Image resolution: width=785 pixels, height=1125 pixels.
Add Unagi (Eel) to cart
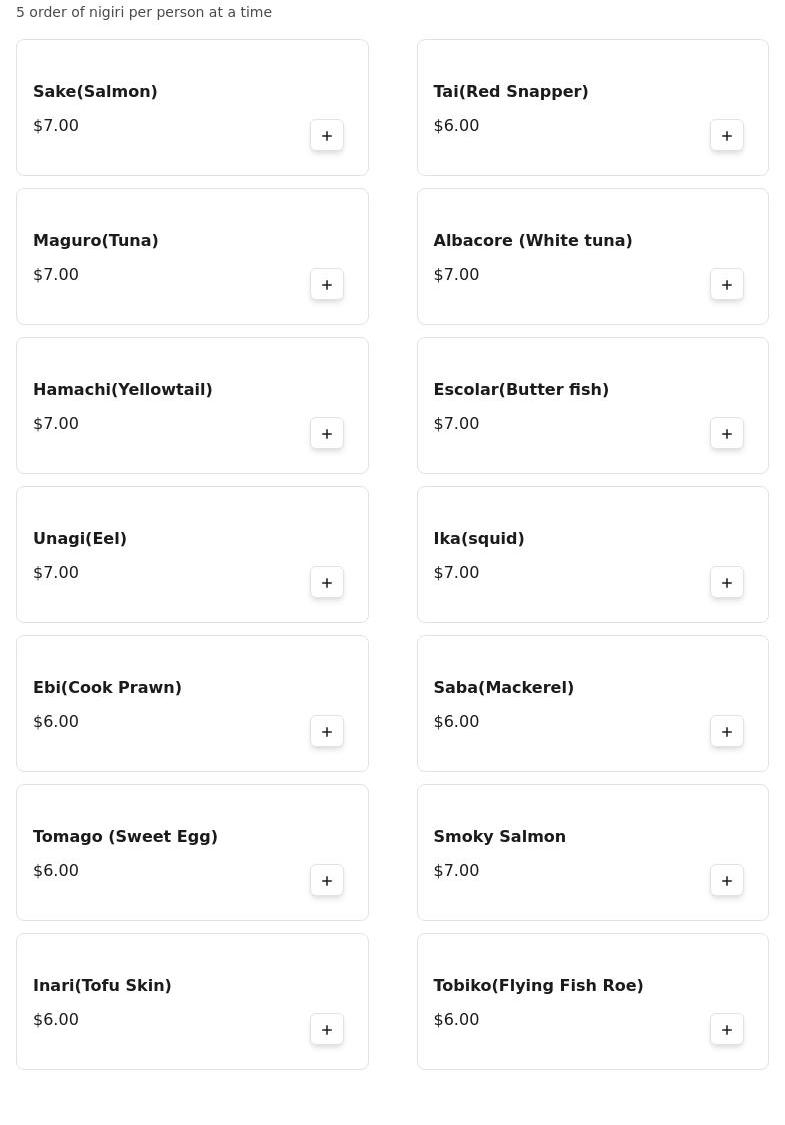(327, 582)
